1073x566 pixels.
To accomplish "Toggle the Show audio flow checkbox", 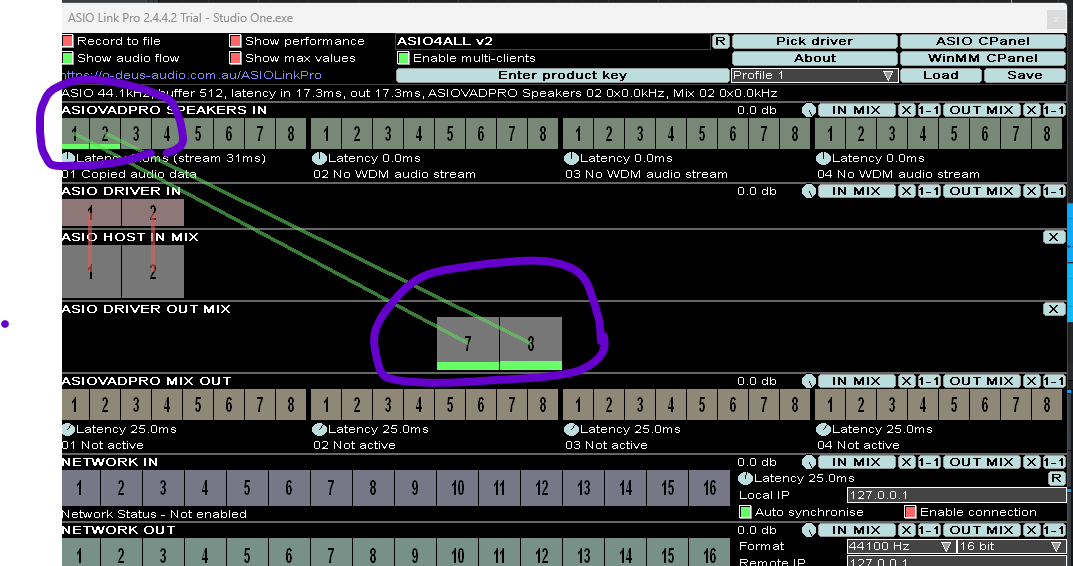I will pyautogui.click(x=67, y=58).
